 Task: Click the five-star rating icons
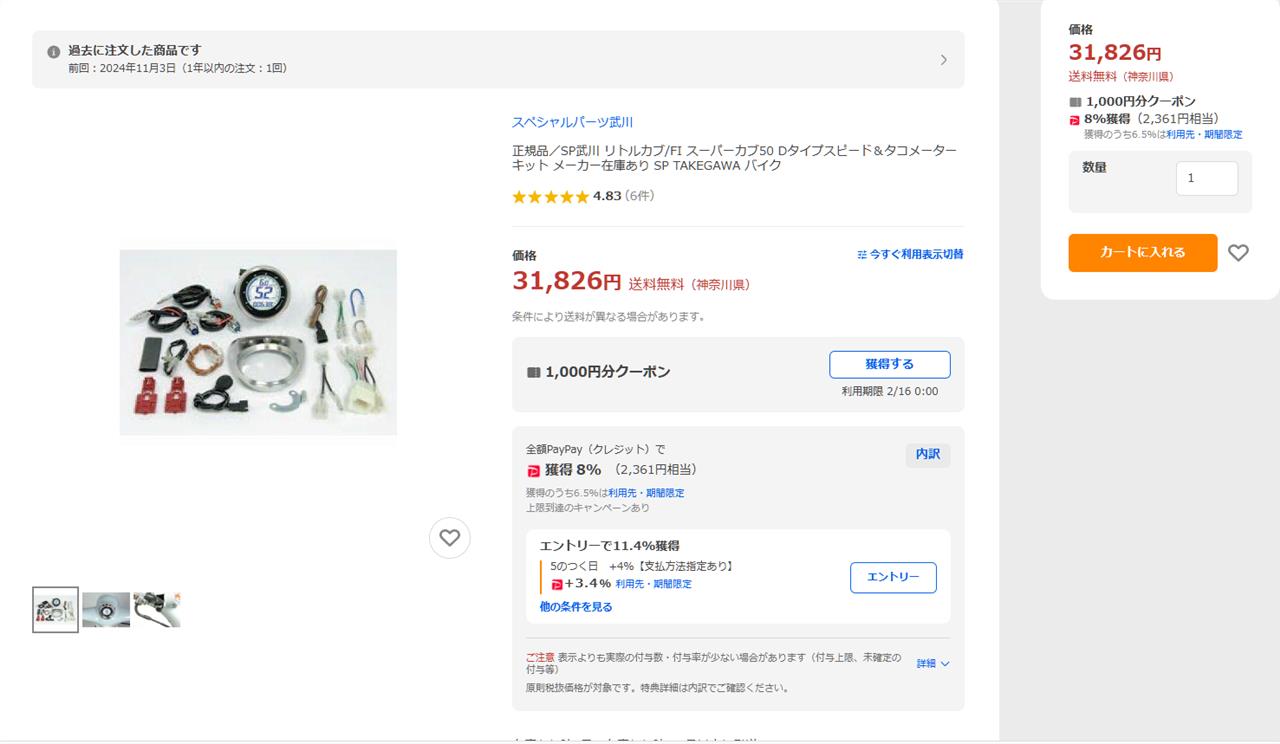coord(551,197)
